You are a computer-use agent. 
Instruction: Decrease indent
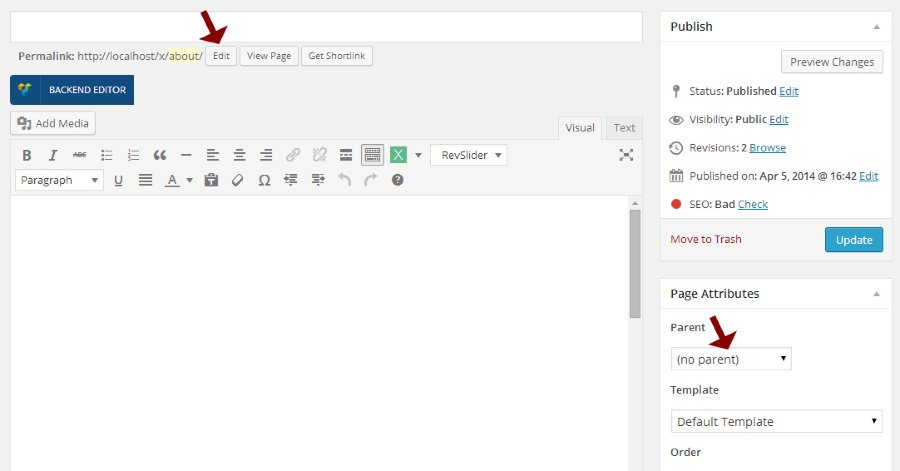(x=291, y=180)
